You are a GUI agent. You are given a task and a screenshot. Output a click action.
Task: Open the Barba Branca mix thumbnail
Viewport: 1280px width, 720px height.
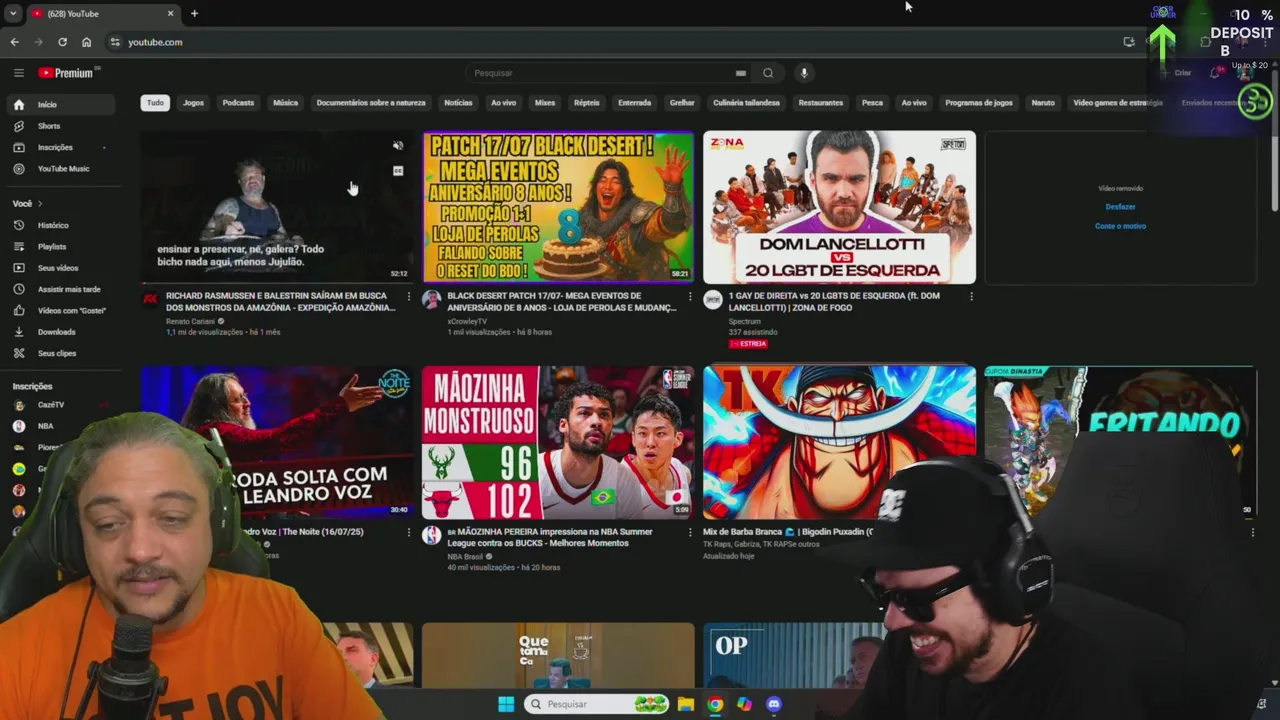point(839,442)
